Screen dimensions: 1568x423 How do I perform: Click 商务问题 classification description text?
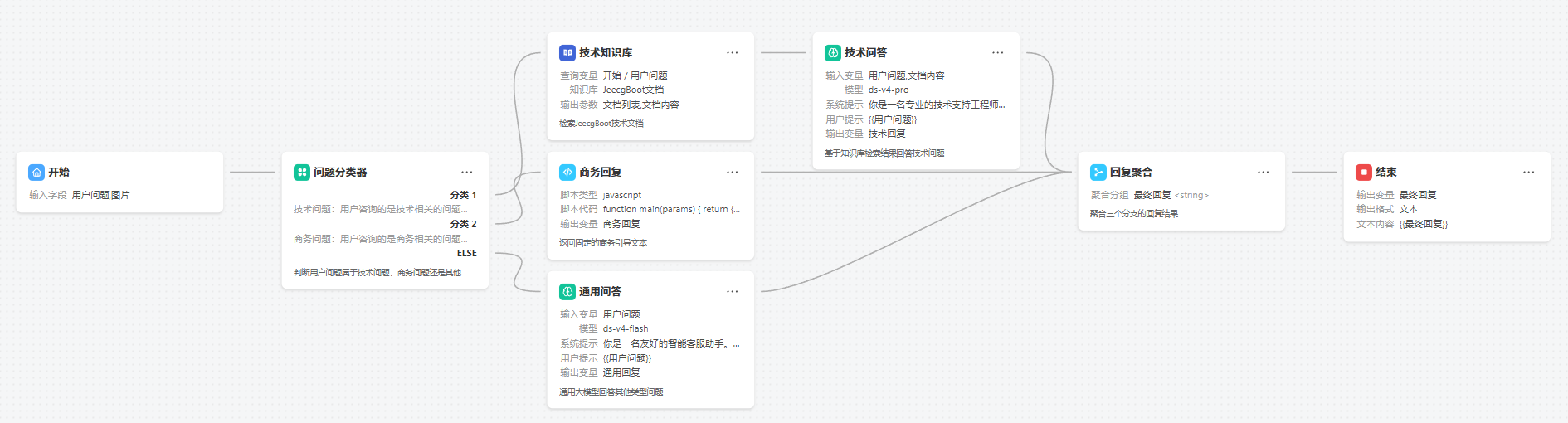pos(381,239)
